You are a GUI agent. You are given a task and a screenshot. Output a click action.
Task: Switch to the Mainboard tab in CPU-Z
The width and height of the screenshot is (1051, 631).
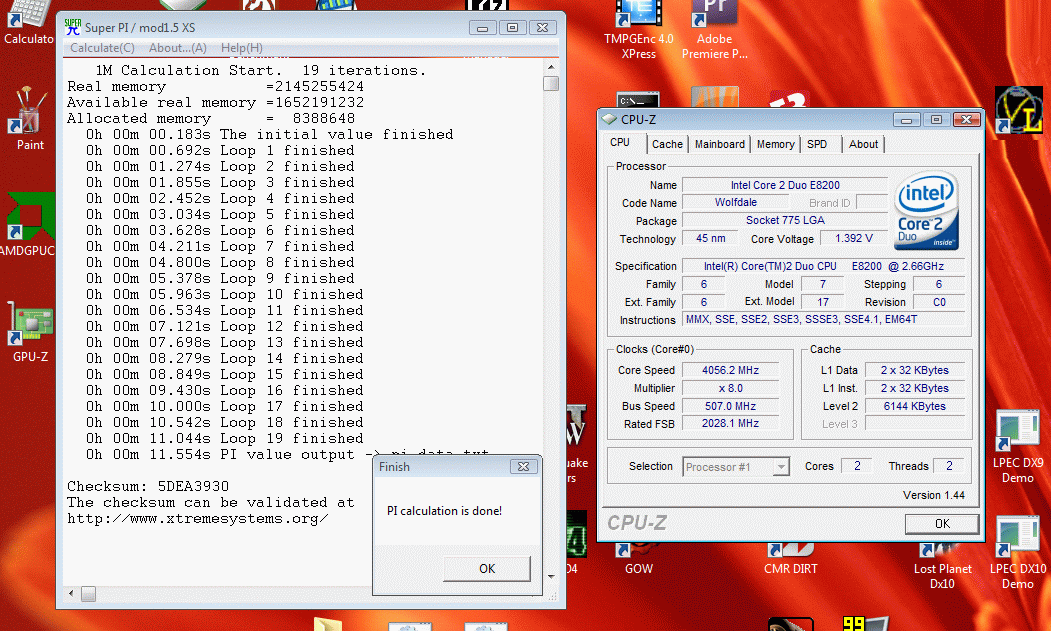coord(719,144)
